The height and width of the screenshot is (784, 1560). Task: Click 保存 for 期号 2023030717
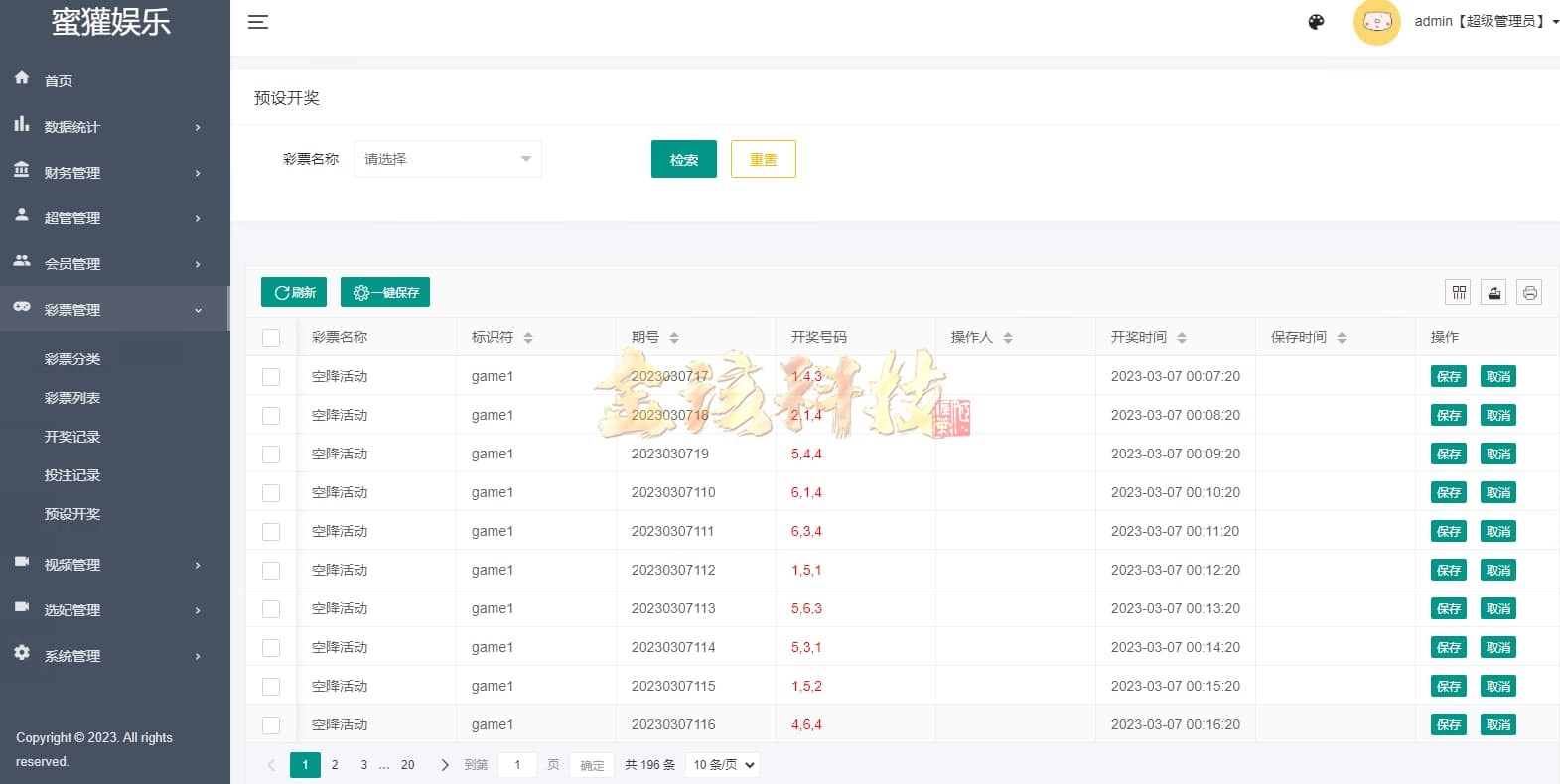(1449, 376)
